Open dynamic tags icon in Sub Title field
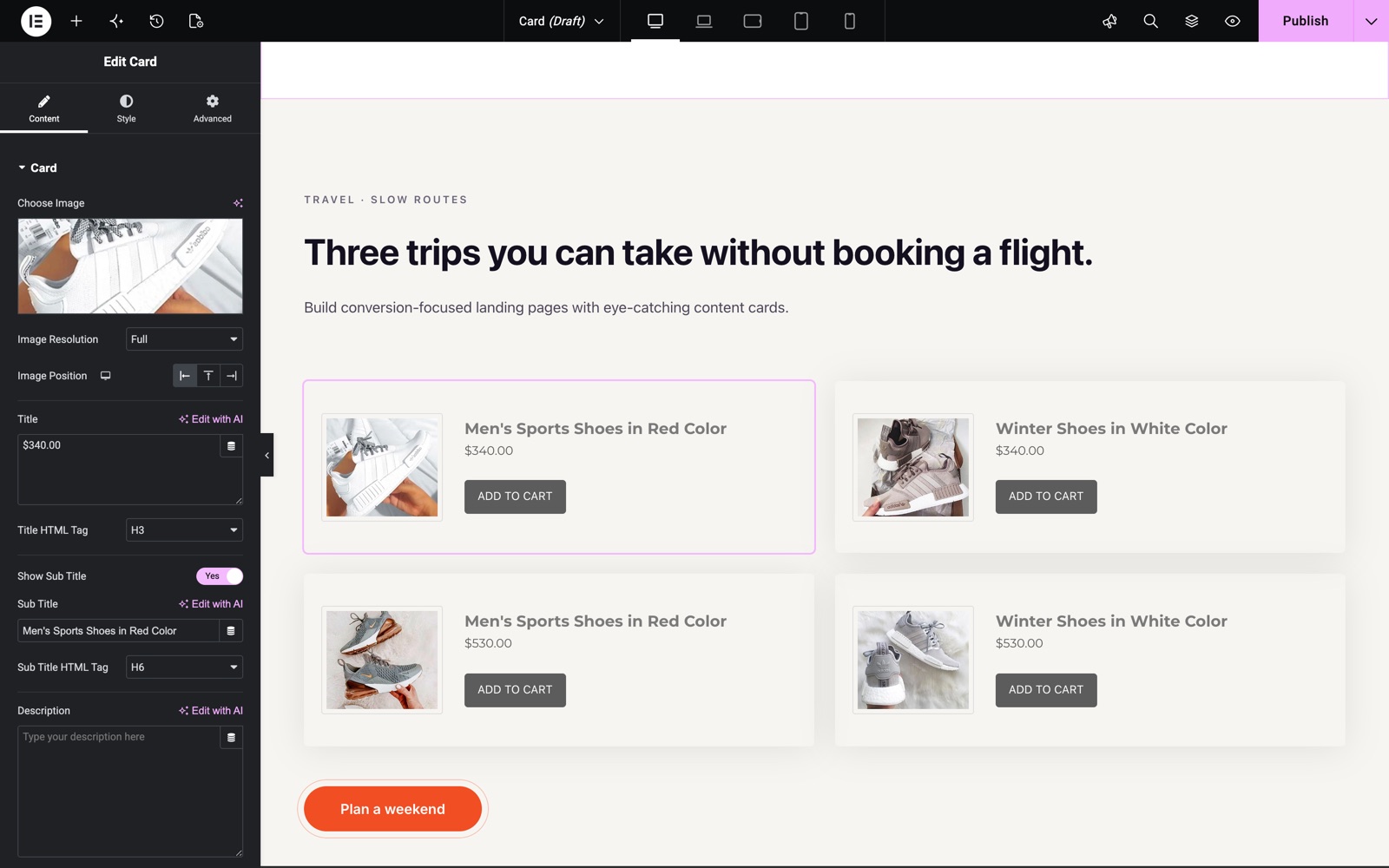The image size is (1389, 868). (231, 631)
